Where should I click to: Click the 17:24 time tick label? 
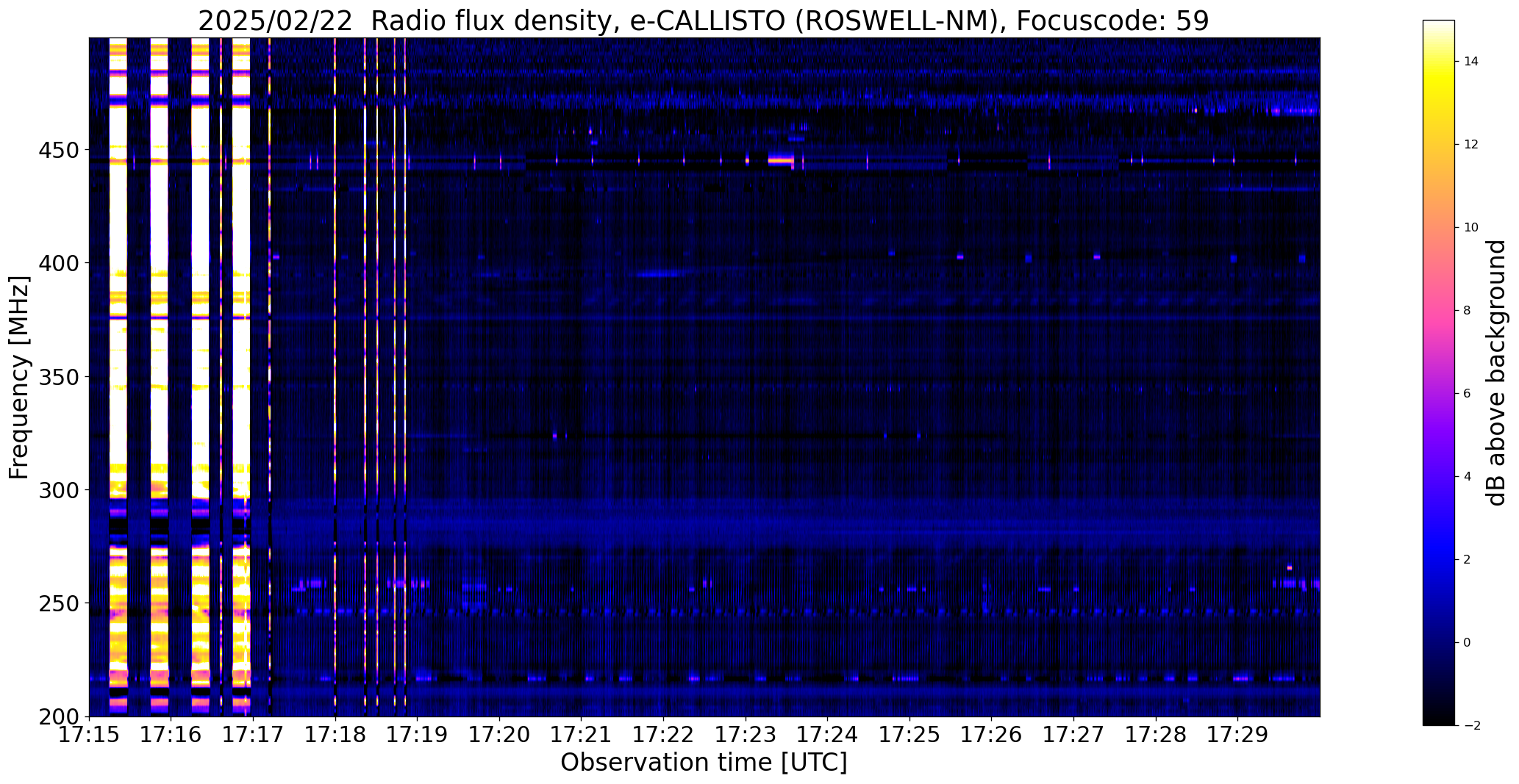[828, 735]
